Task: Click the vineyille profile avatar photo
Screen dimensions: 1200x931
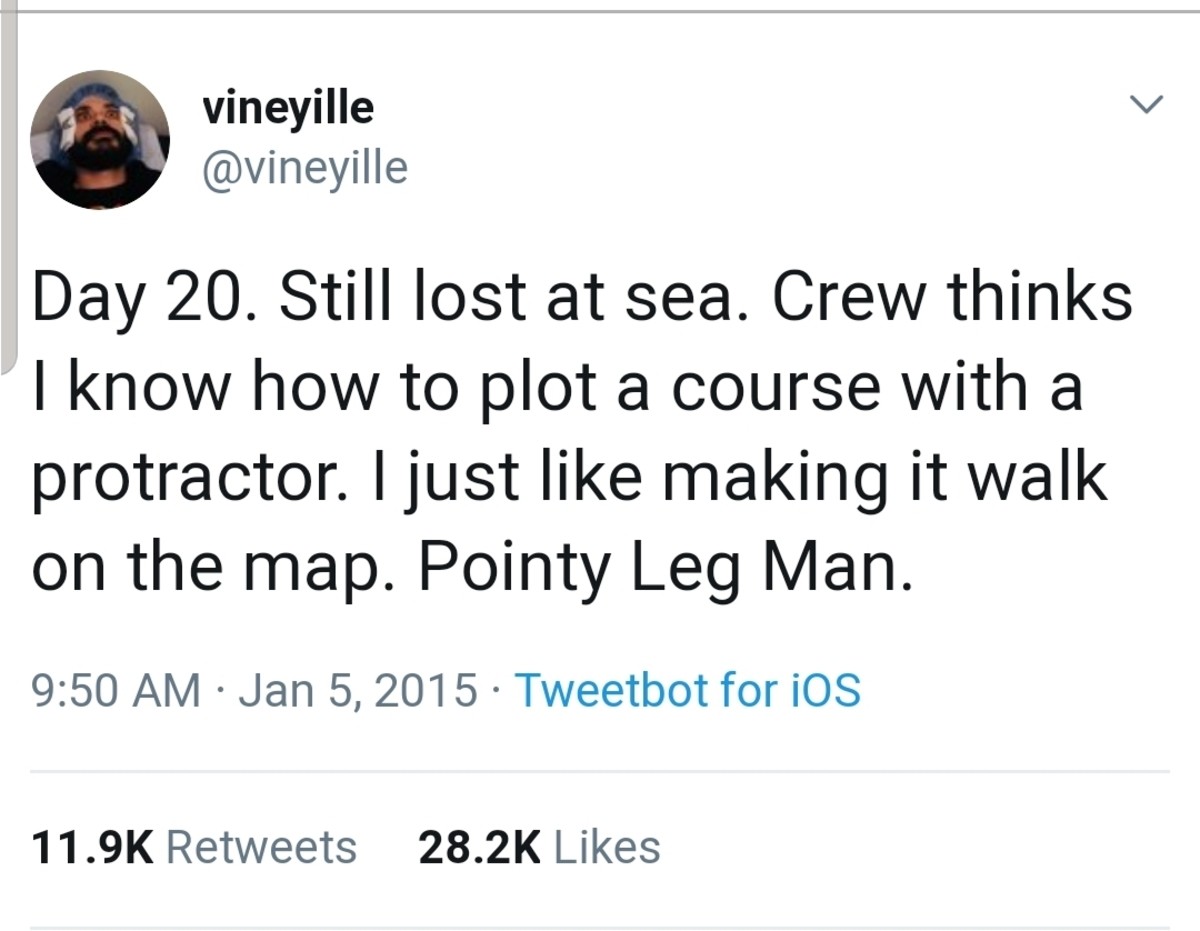Action: click(x=99, y=140)
